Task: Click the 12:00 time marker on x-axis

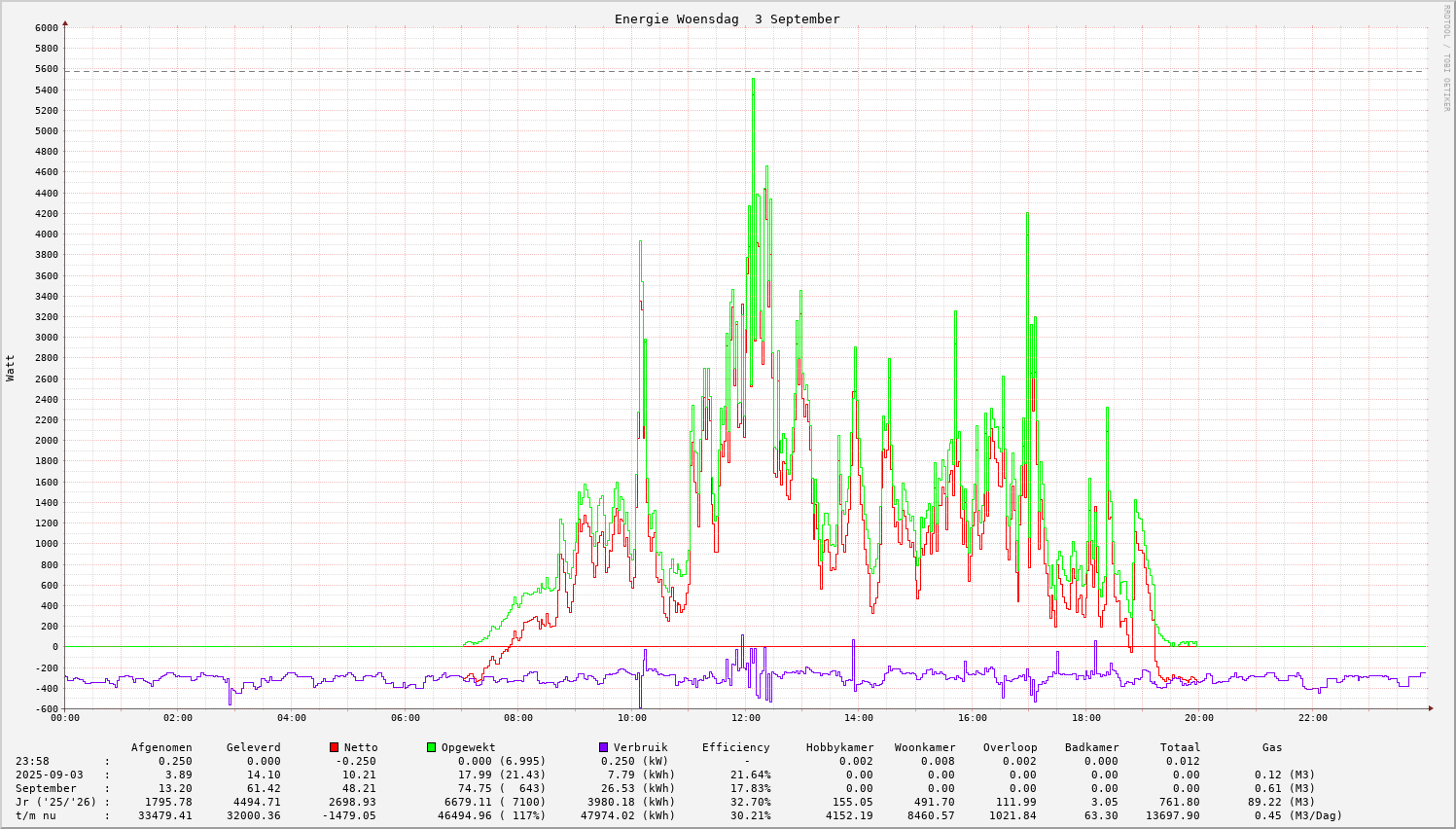Action: pyautogui.click(x=746, y=718)
